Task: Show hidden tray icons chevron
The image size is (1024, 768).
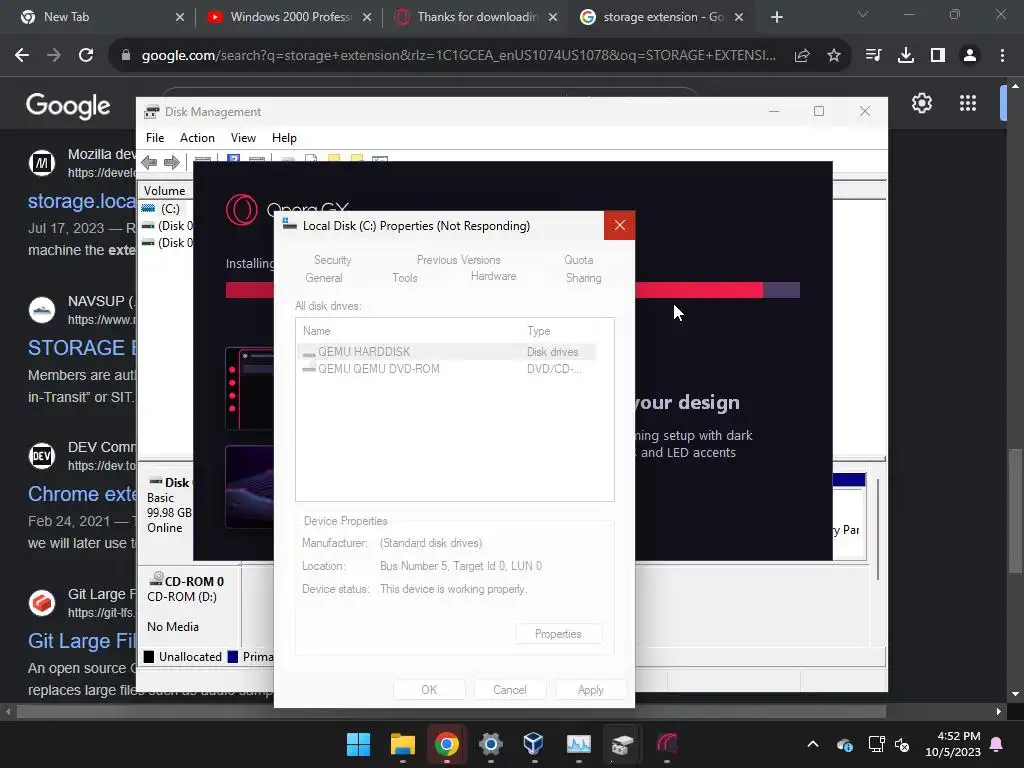Action: pos(813,744)
